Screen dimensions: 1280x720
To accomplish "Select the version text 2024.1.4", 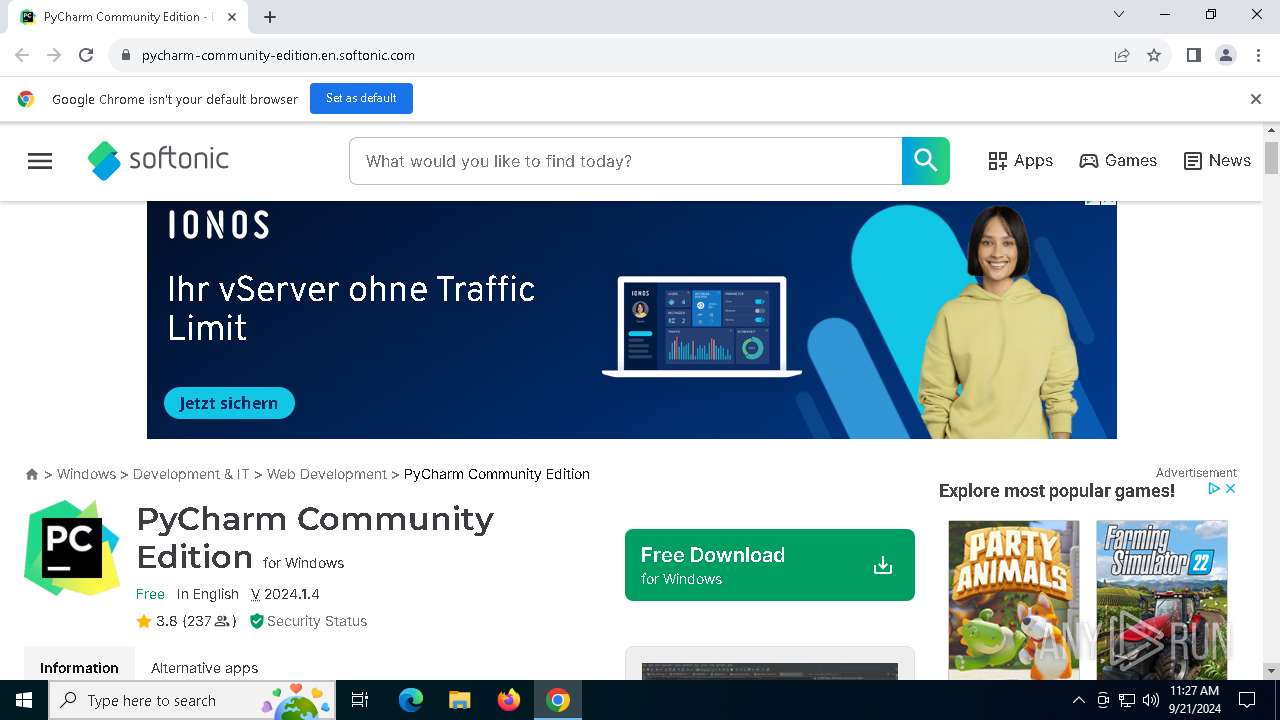I will (x=291, y=594).
